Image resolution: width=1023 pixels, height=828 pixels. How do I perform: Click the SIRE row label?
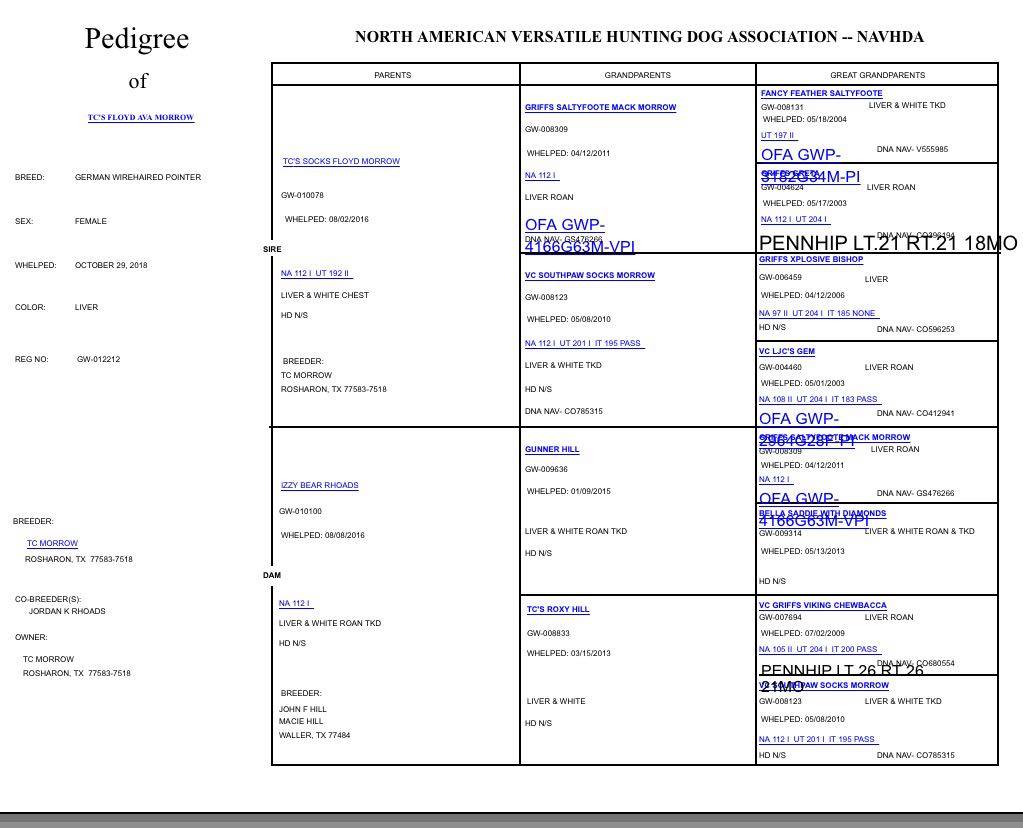click(x=272, y=249)
